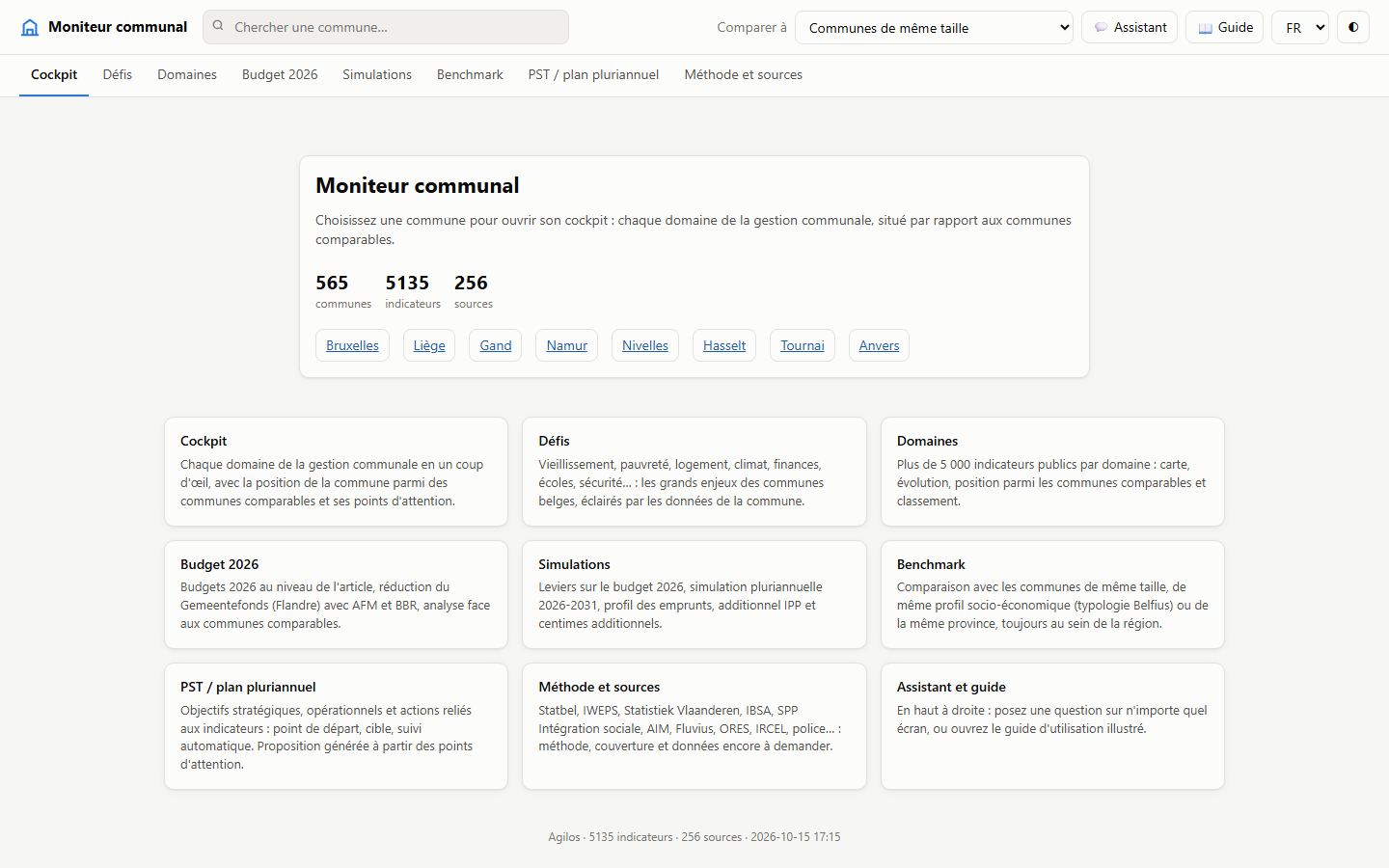Click the '256' sources count

pos(471,283)
